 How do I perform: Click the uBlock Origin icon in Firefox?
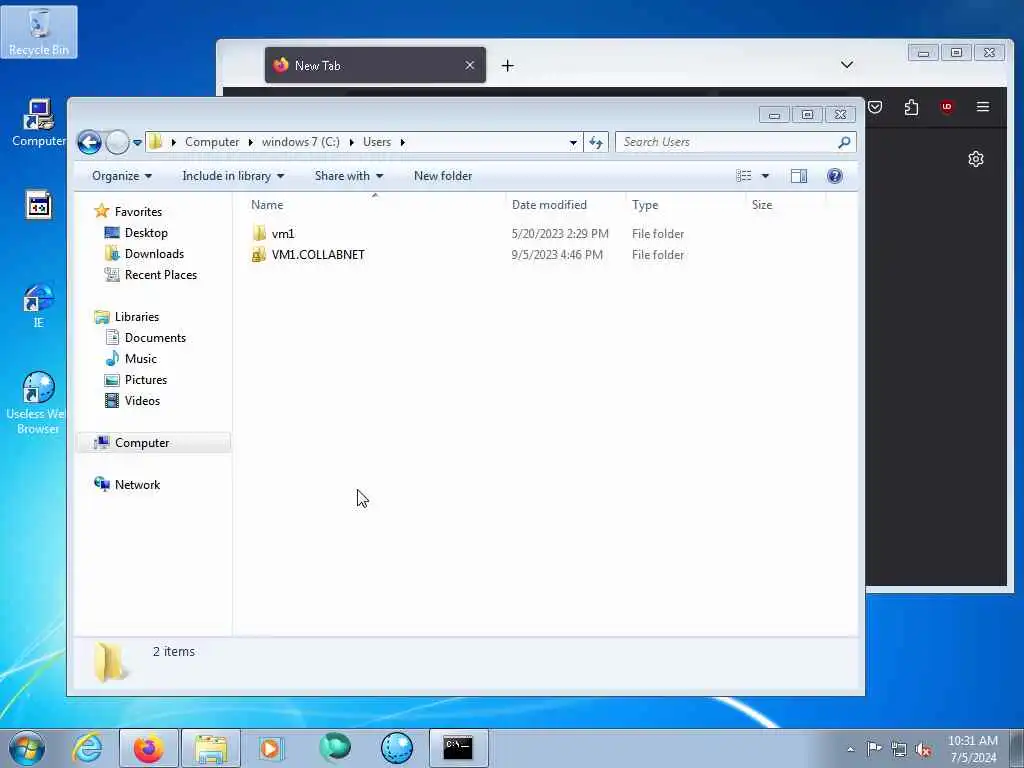947,107
